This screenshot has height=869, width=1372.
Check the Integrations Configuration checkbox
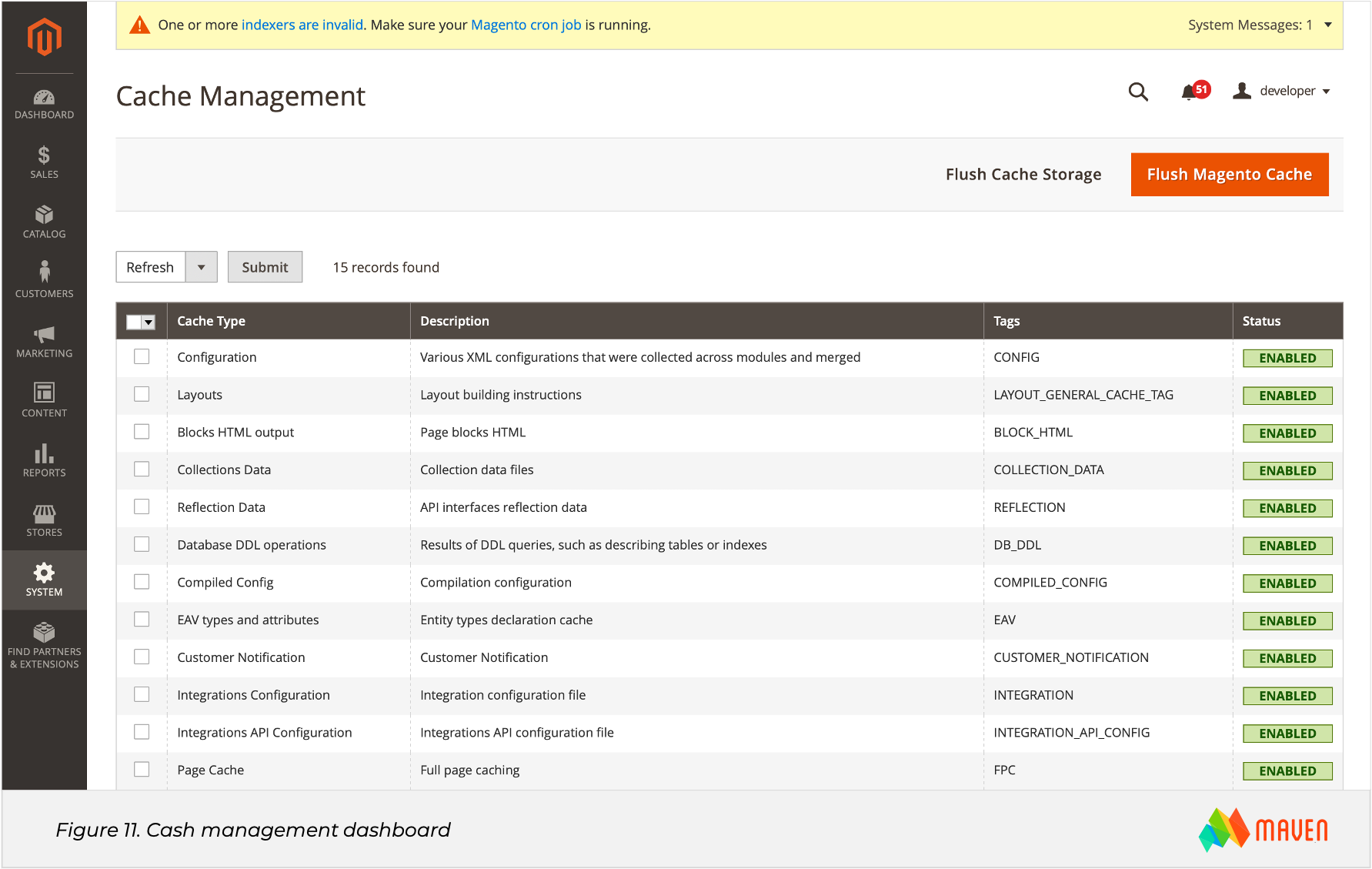tap(142, 694)
